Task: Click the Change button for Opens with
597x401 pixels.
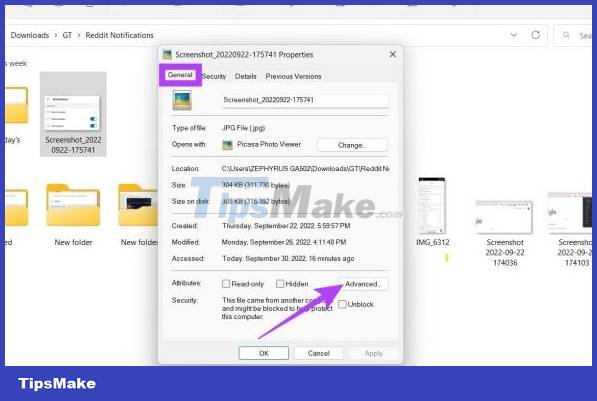Action: [x=352, y=145]
